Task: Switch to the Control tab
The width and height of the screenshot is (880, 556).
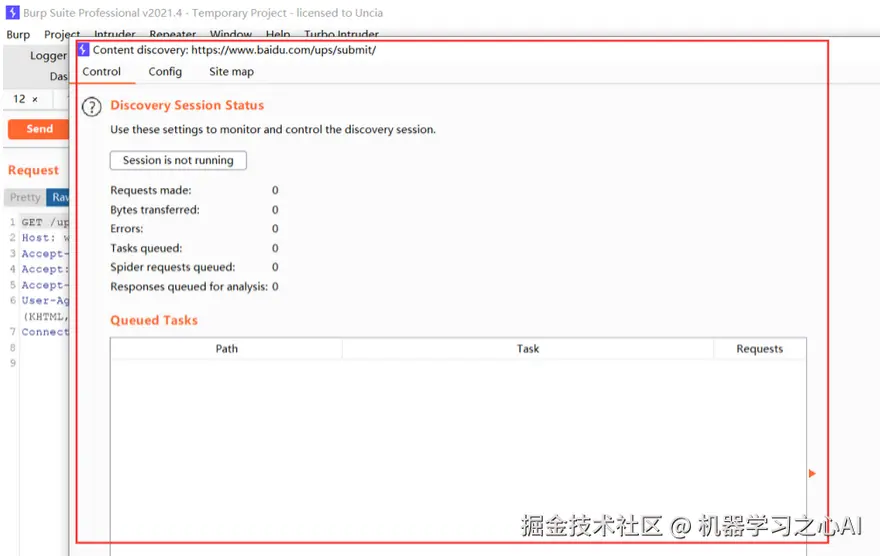Action: point(102,72)
